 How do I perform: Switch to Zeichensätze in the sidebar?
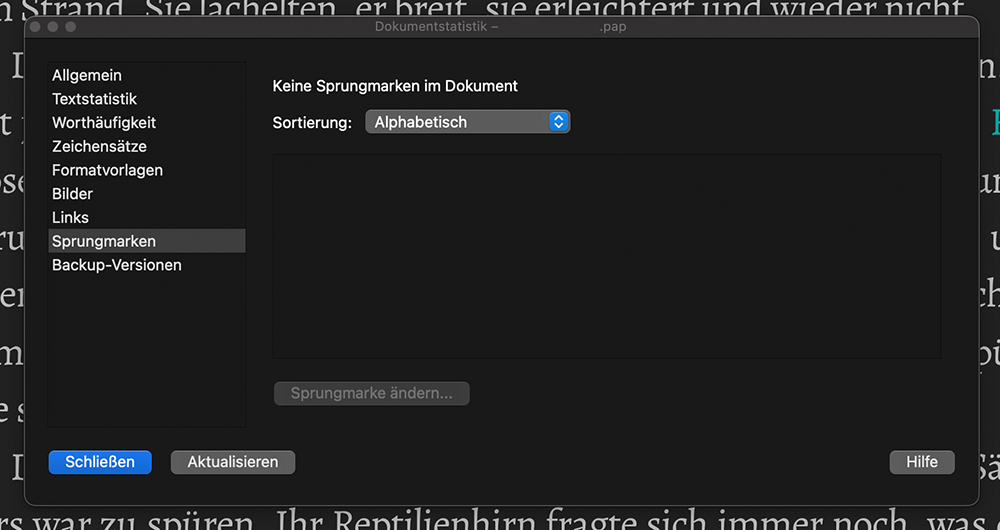click(x=99, y=146)
